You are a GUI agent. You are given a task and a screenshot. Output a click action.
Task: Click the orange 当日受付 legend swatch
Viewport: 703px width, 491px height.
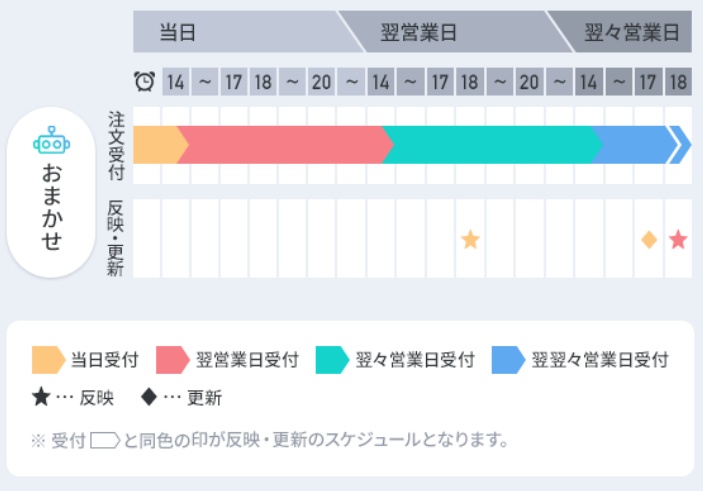tap(49, 360)
